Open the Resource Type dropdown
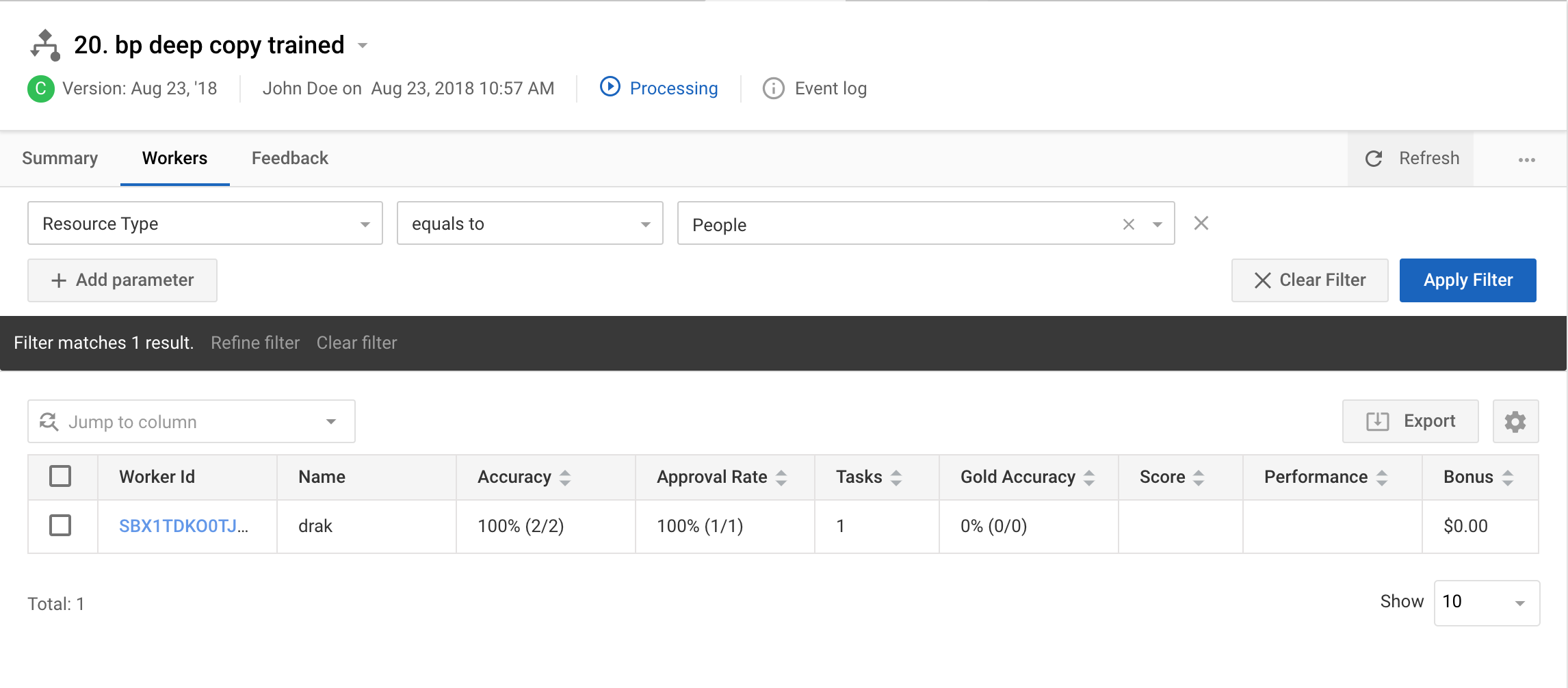Viewport: 1568px width, 688px height. pyautogui.click(x=205, y=223)
